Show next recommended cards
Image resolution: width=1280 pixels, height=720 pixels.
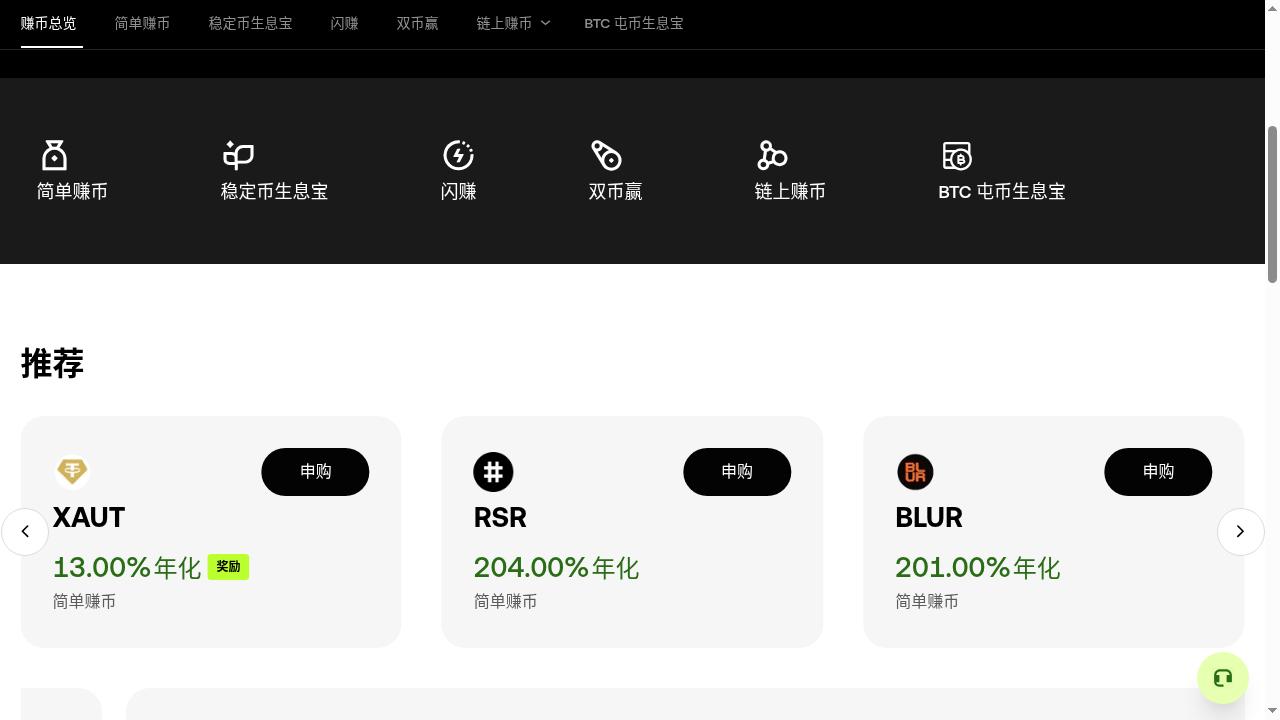coord(1240,532)
